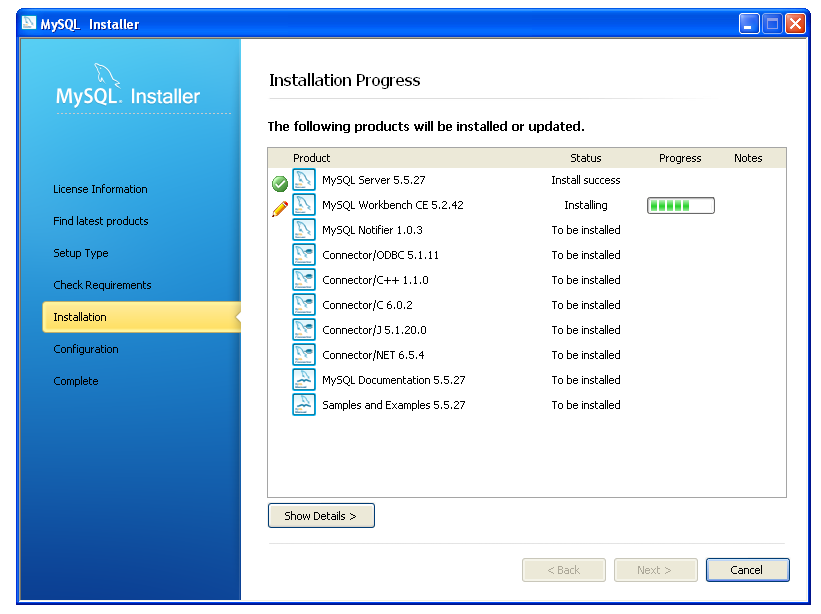Viewport: 821px width, 614px height.
Task: Click the Product column header
Action: 312,158
